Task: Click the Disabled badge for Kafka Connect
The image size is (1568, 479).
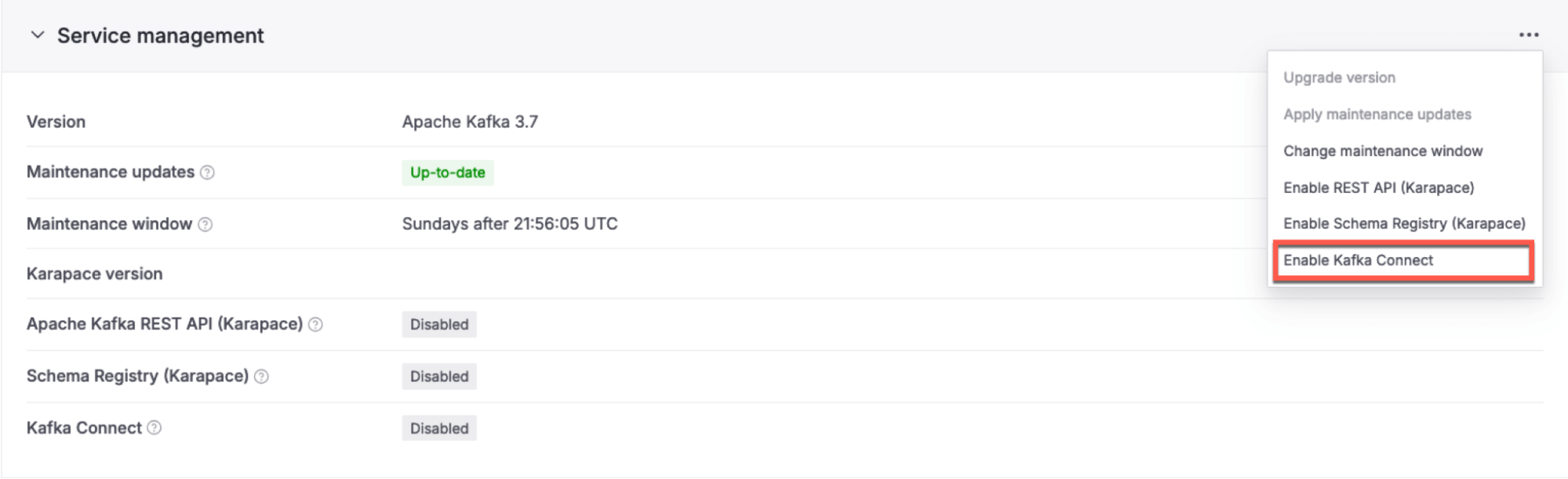Action: click(x=438, y=428)
